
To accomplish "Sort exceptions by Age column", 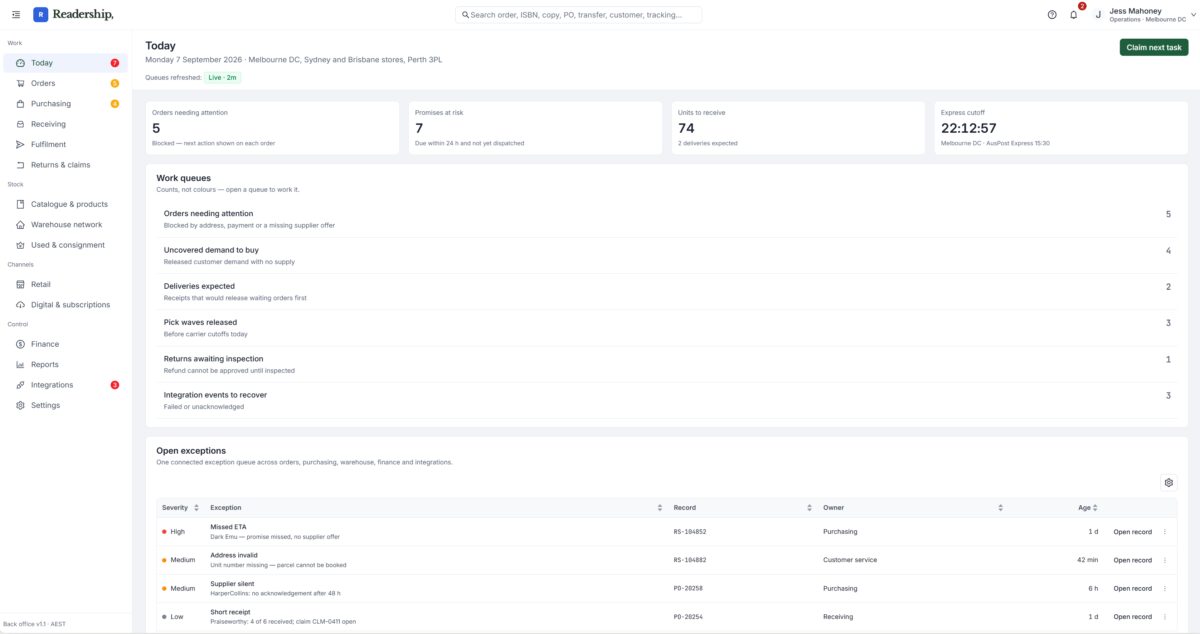I will point(1088,508).
